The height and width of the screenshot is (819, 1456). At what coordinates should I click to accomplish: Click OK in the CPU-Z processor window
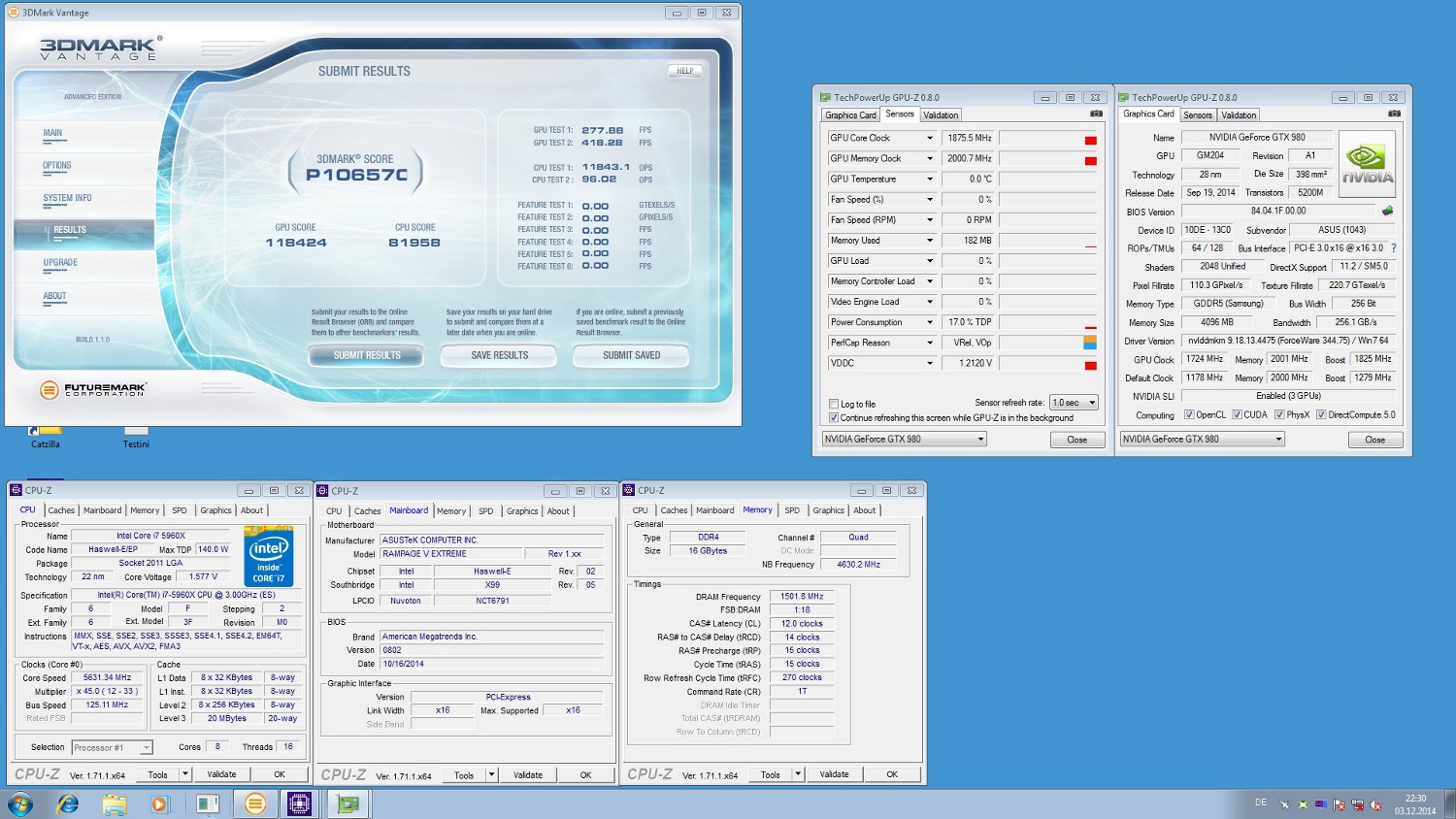click(280, 774)
